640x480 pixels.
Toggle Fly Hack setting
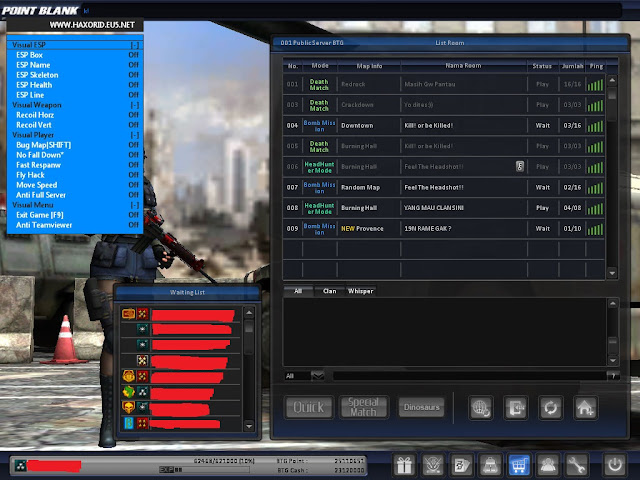pyautogui.click(x=75, y=175)
